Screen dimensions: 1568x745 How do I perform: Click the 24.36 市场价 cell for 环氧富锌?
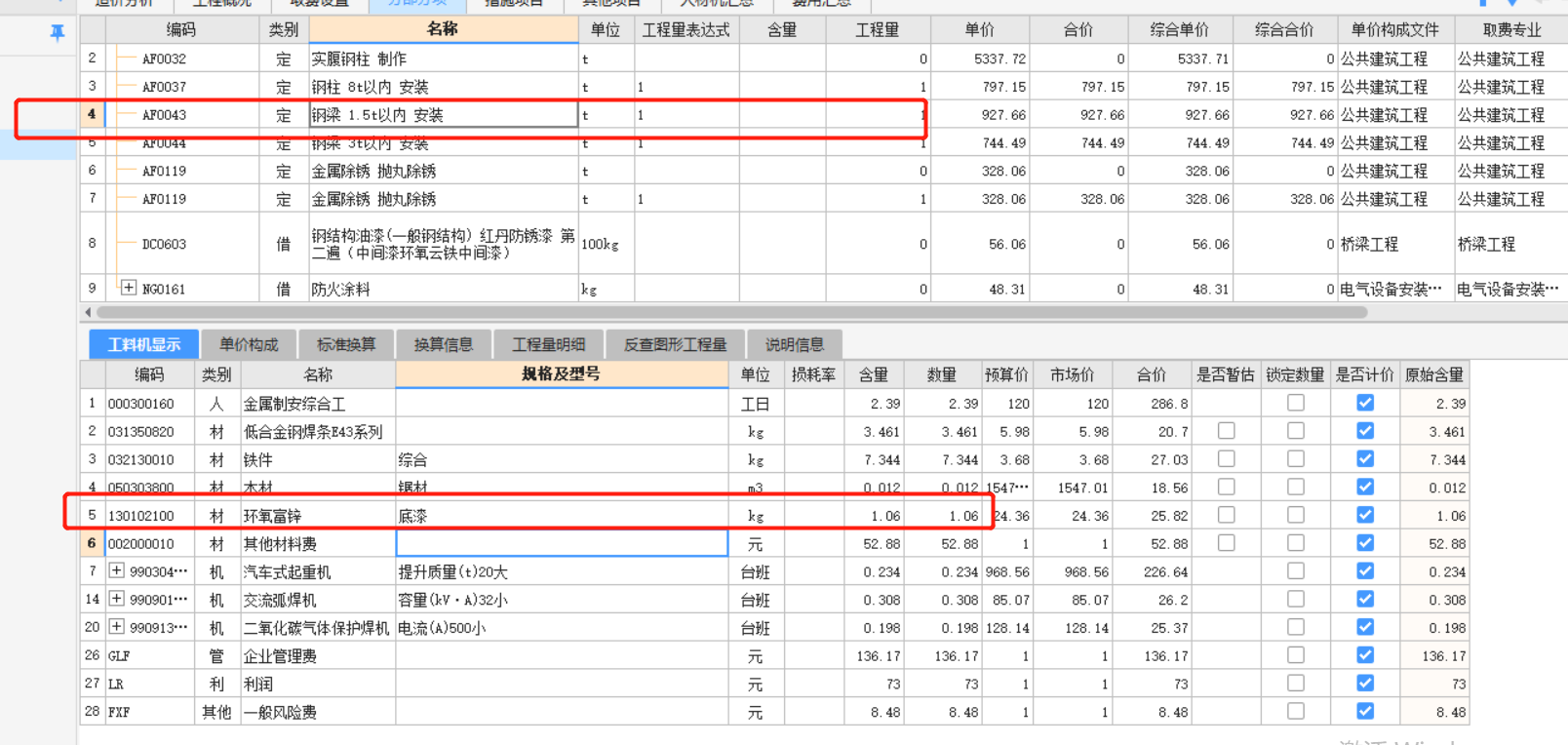(x=1072, y=515)
